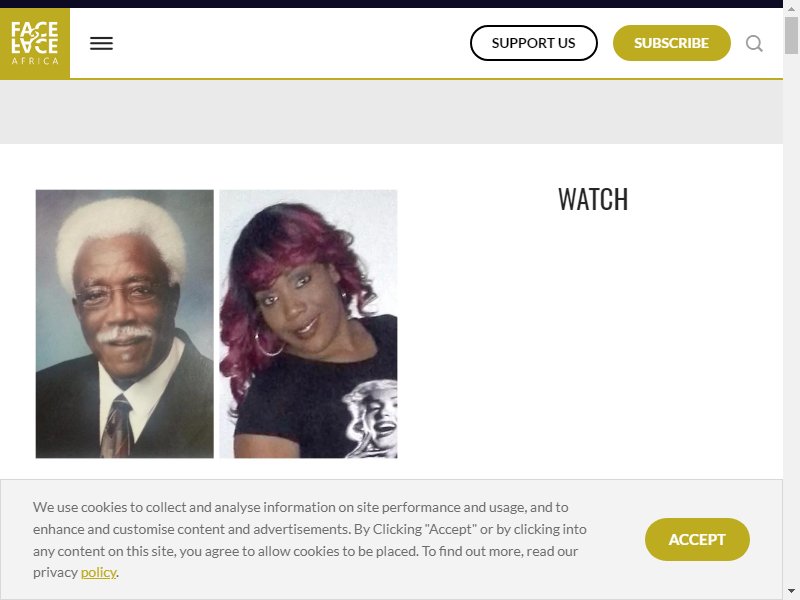This screenshot has width=800, height=600.
Task: Click the man's patterned necktie in the photo
Action: pyautogui.click(x=117, y=426)
